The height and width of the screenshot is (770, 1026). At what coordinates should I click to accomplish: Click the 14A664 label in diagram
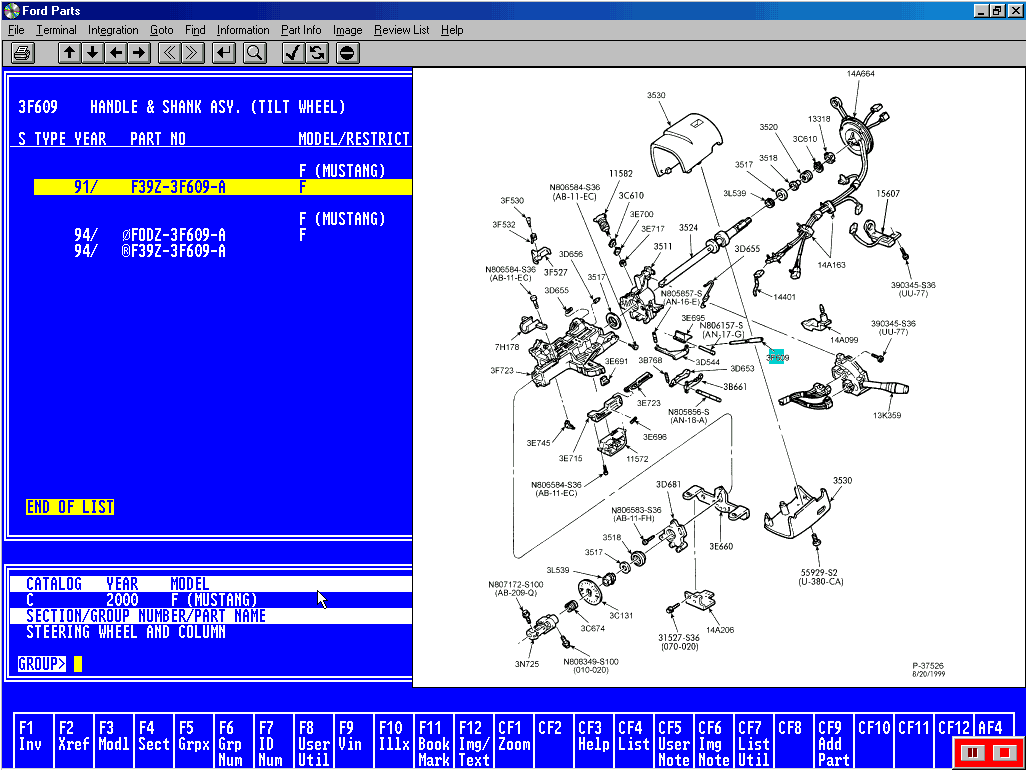tap(861, 73)
